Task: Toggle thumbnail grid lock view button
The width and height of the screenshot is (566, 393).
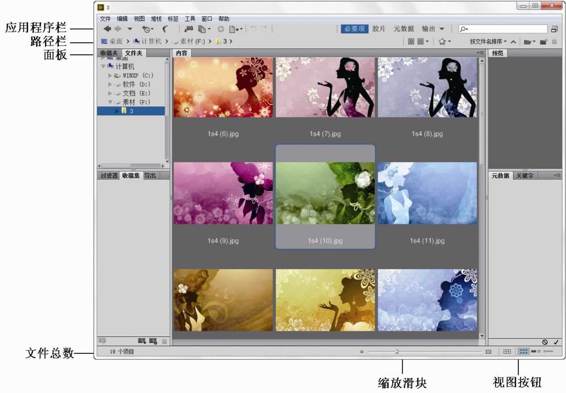Action: pos(507,351)
